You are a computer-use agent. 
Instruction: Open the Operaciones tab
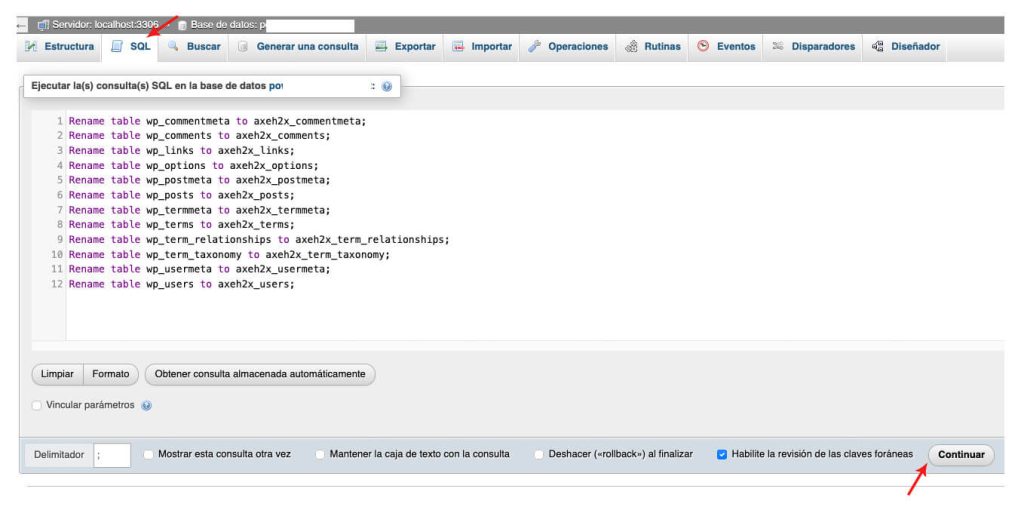[568, 47]
